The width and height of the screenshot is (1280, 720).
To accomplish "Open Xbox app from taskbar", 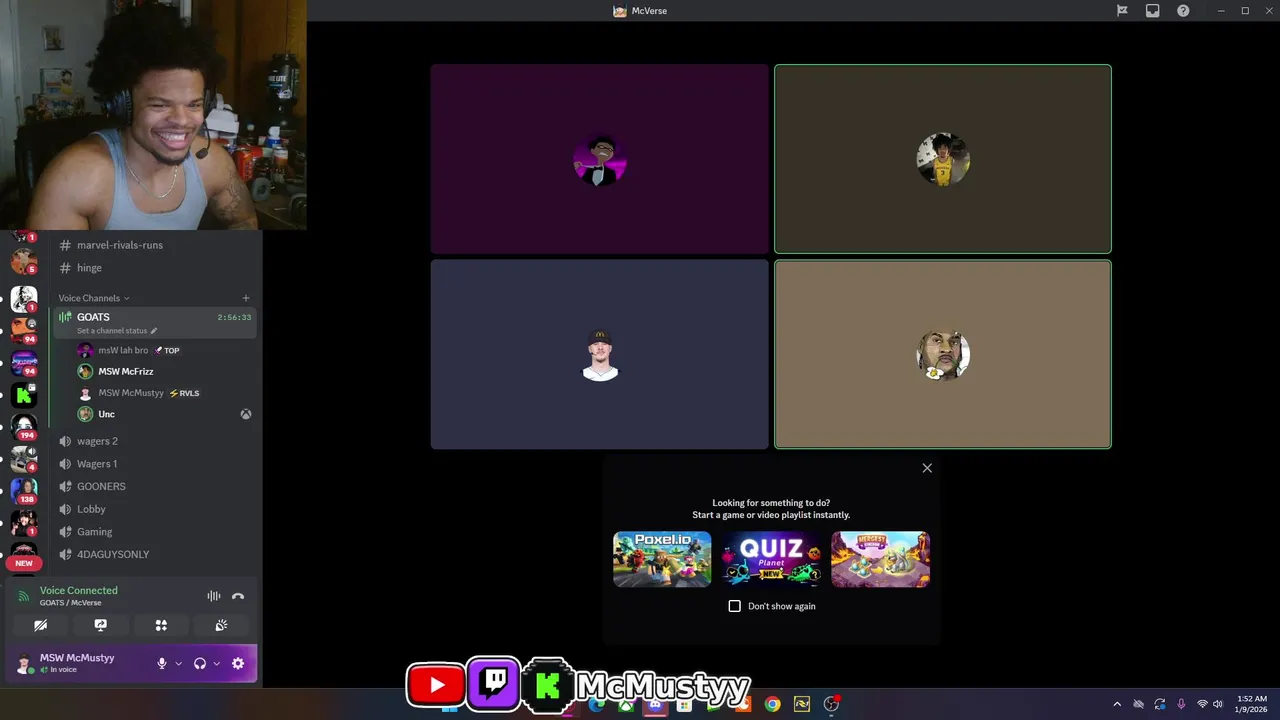I will click(626, 704).
